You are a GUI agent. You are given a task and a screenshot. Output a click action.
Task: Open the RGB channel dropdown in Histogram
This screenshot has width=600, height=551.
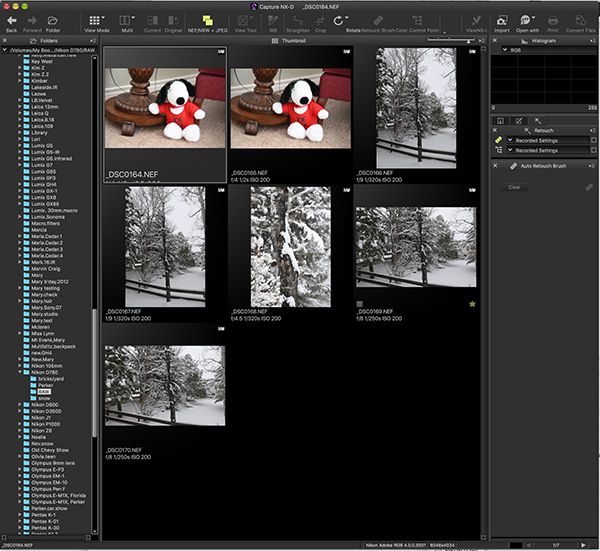point(505,50)
